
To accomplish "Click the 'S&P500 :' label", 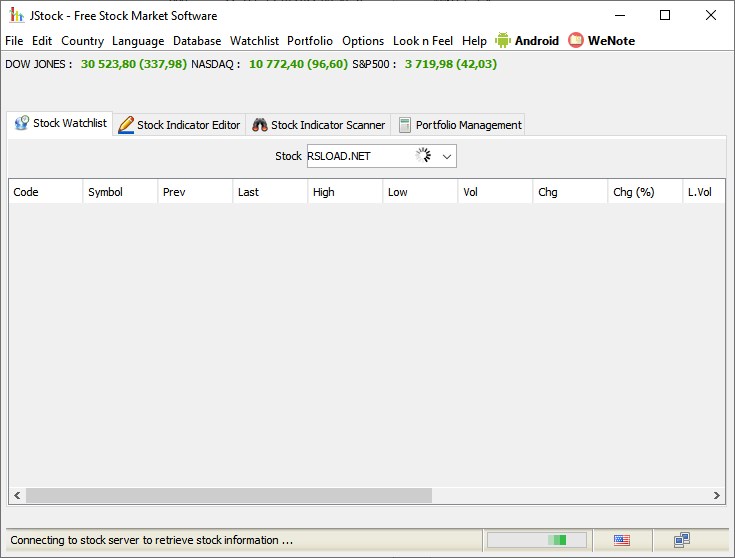I will click(x=374, y=64).
